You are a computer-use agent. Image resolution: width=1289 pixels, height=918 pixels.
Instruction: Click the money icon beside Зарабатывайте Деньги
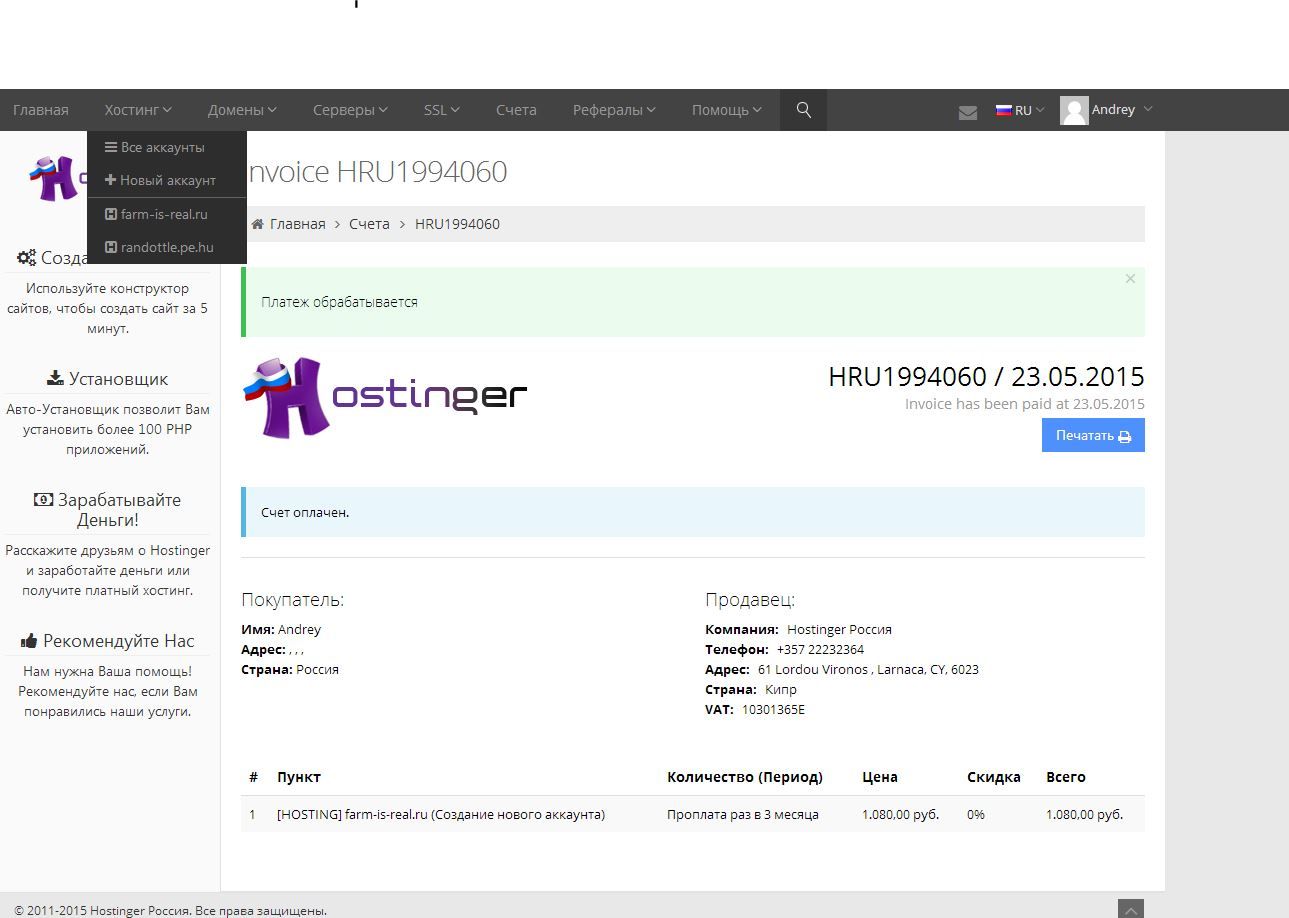pyautogui.click(x=43, y=499)
